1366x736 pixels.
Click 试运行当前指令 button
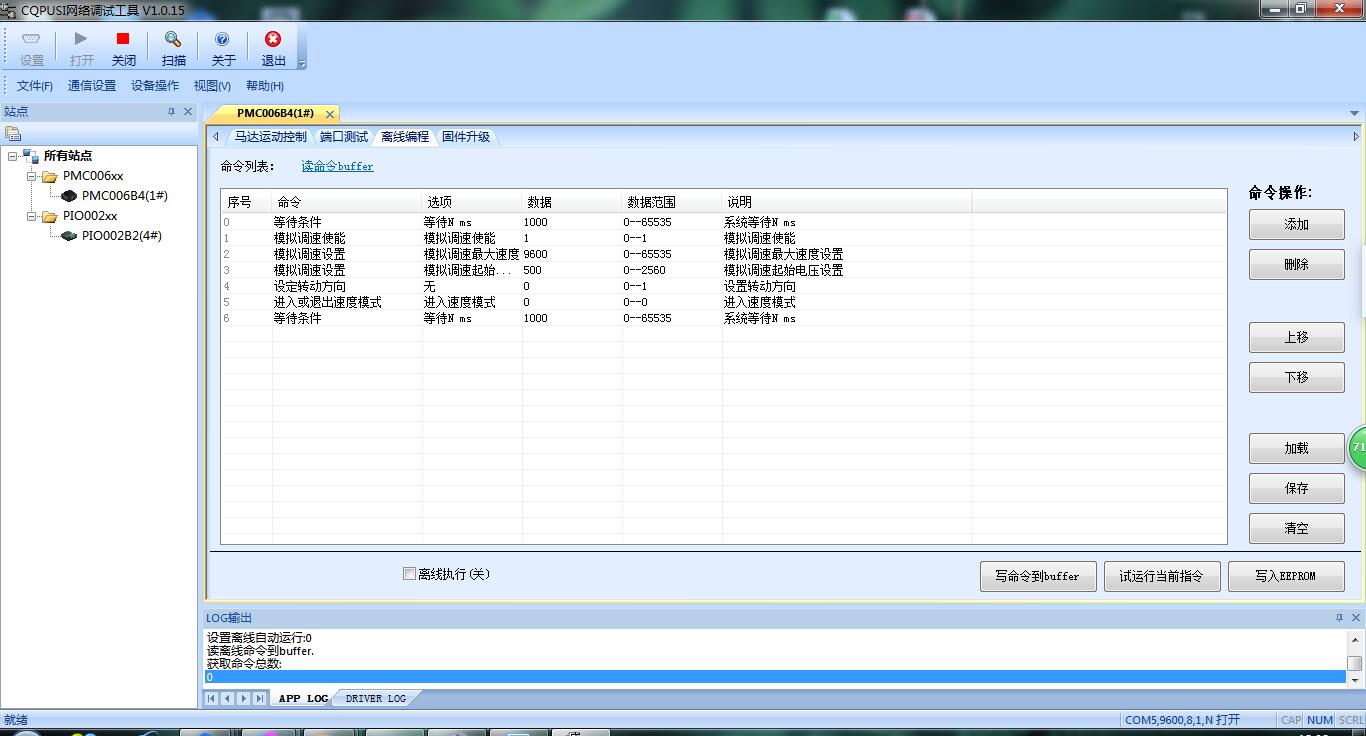point(1162,577)
